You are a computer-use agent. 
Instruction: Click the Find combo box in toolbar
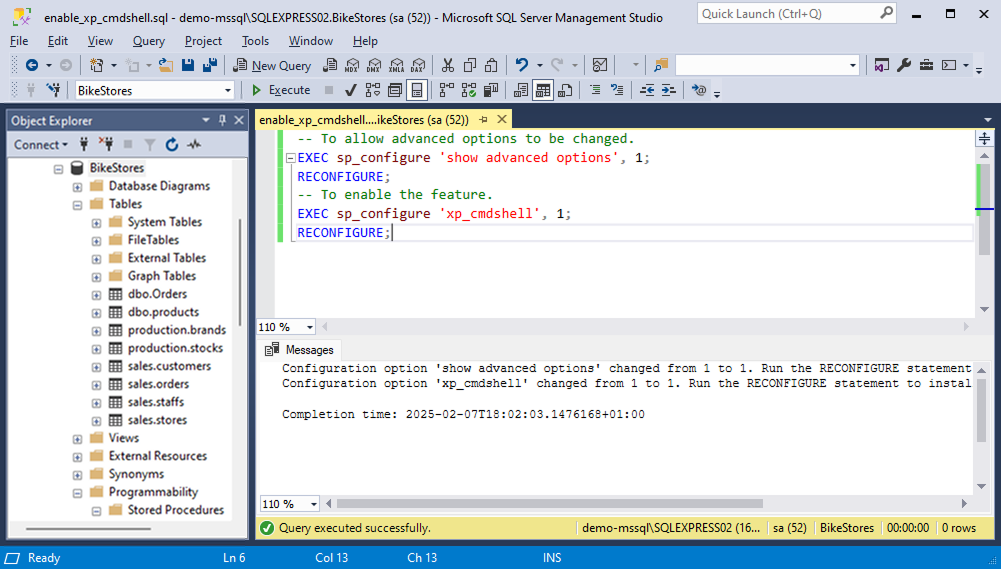[767, 65]
